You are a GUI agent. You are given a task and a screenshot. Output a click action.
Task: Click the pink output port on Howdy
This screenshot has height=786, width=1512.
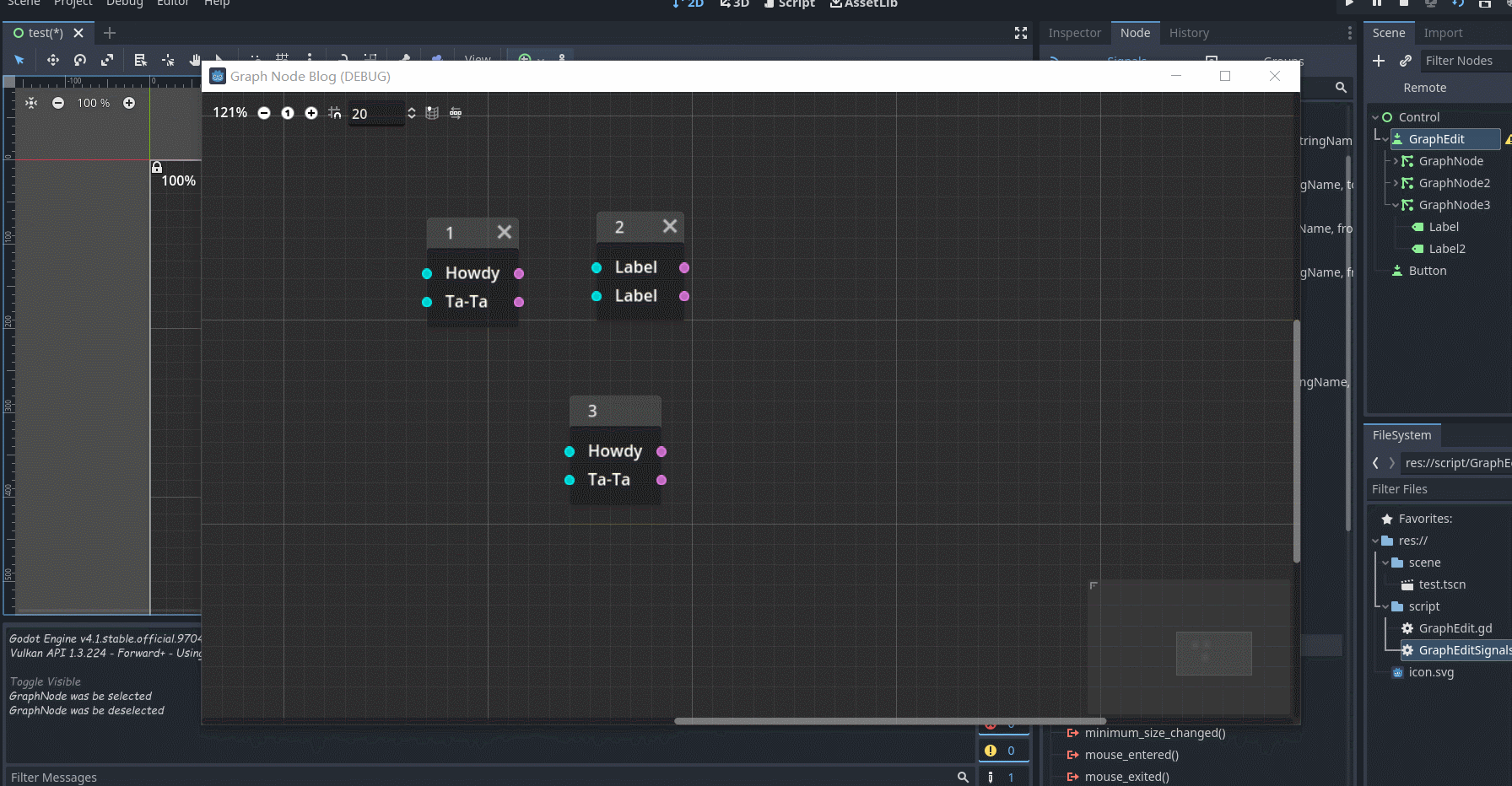click(519, 273)
